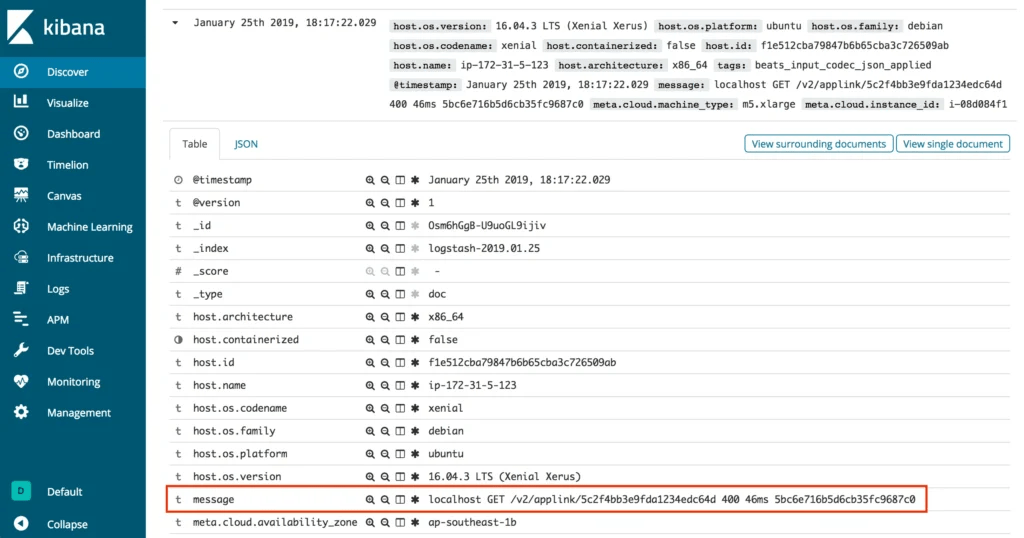Collapse the left navigation sidebar
The width and height of the screenshot is (1024, 538).
(67, 524)
